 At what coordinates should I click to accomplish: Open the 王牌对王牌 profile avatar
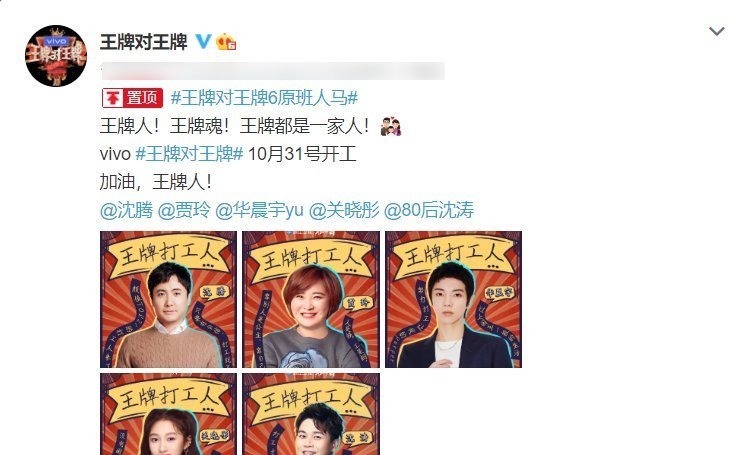point(56,56)
